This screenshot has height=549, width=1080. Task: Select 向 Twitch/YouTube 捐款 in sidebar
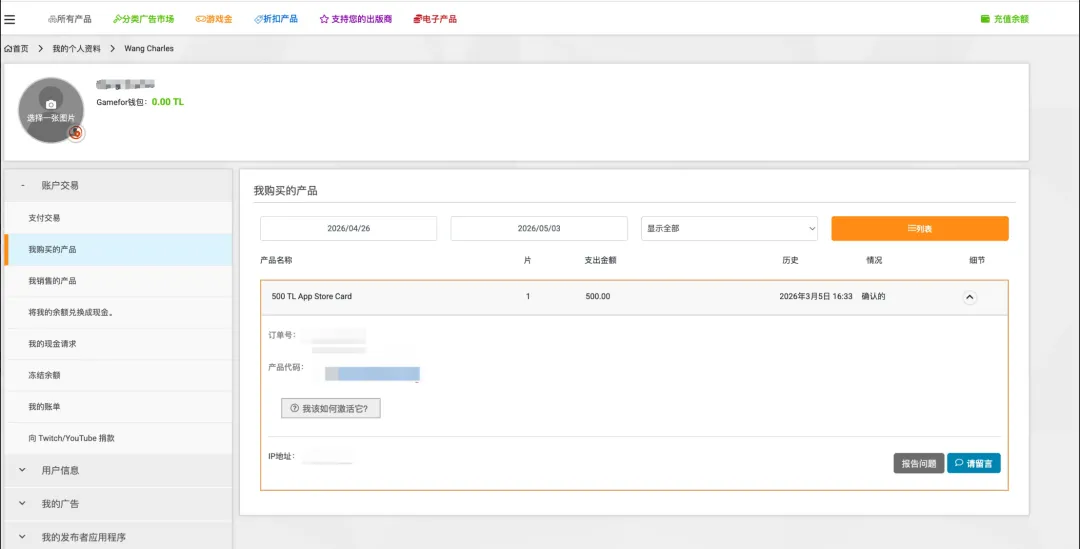pyautogui.click(x=118, y=438)
